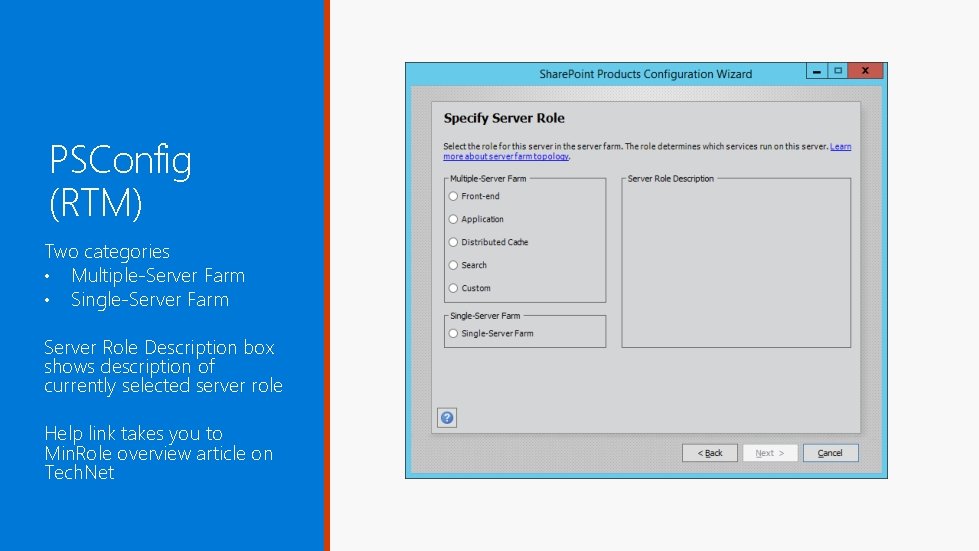Select the Search server role
The width and height of the screenshot is (979, 551).
click(x=453, y=265)
